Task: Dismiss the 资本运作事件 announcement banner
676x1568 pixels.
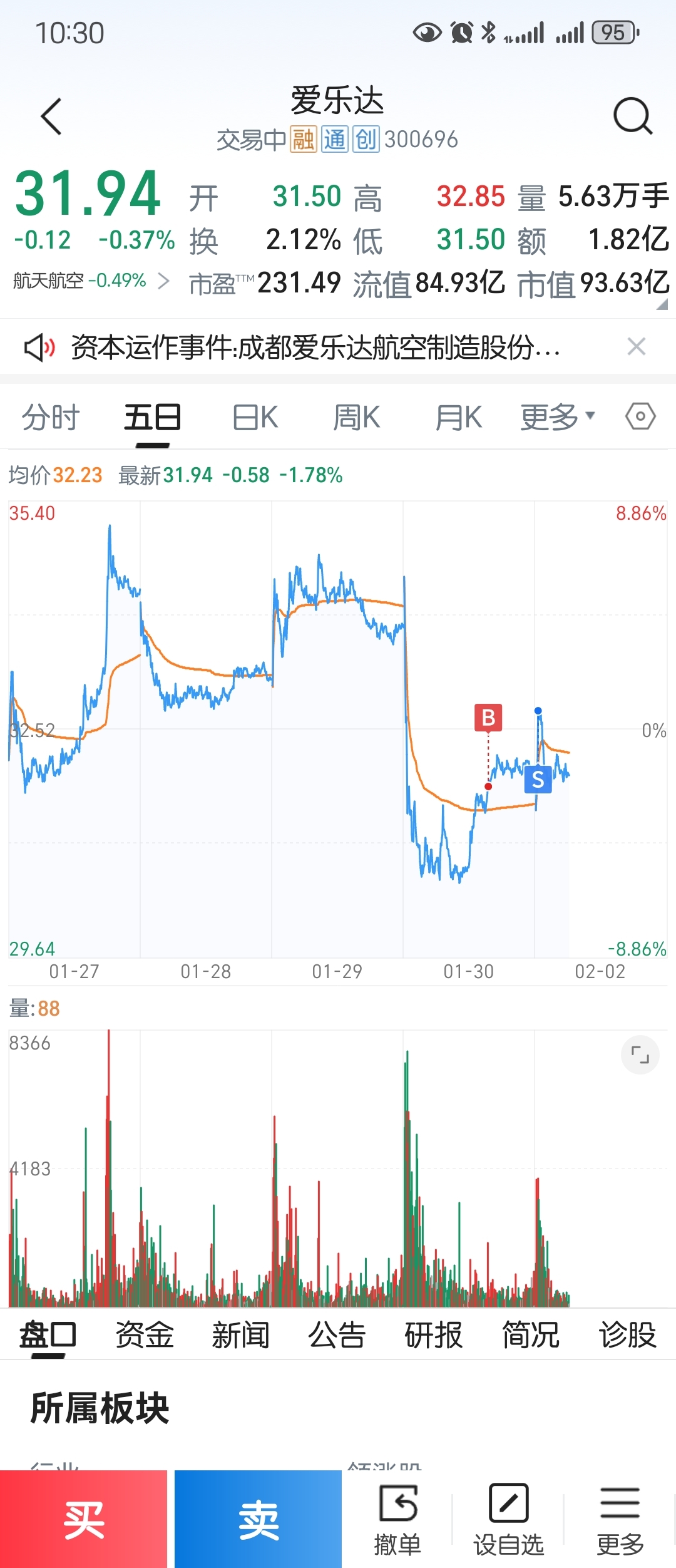Action: 636,346
